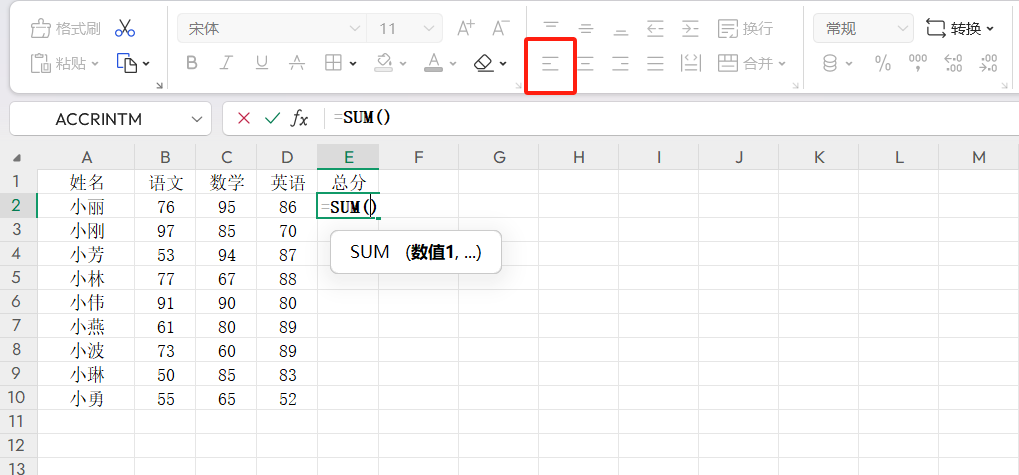Image resolution: width=1019 pixels, height=475 pixels.
Task: Cancel formula entry with the red X
Action: [x=244, y=118]
